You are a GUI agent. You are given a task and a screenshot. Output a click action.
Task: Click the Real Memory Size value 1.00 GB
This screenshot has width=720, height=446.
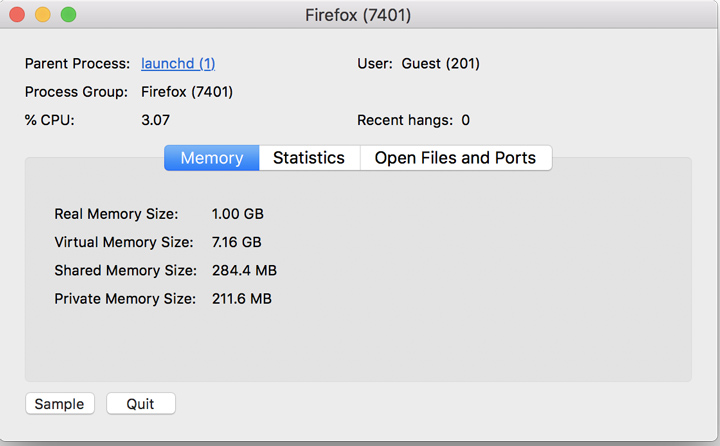(238, 214)
